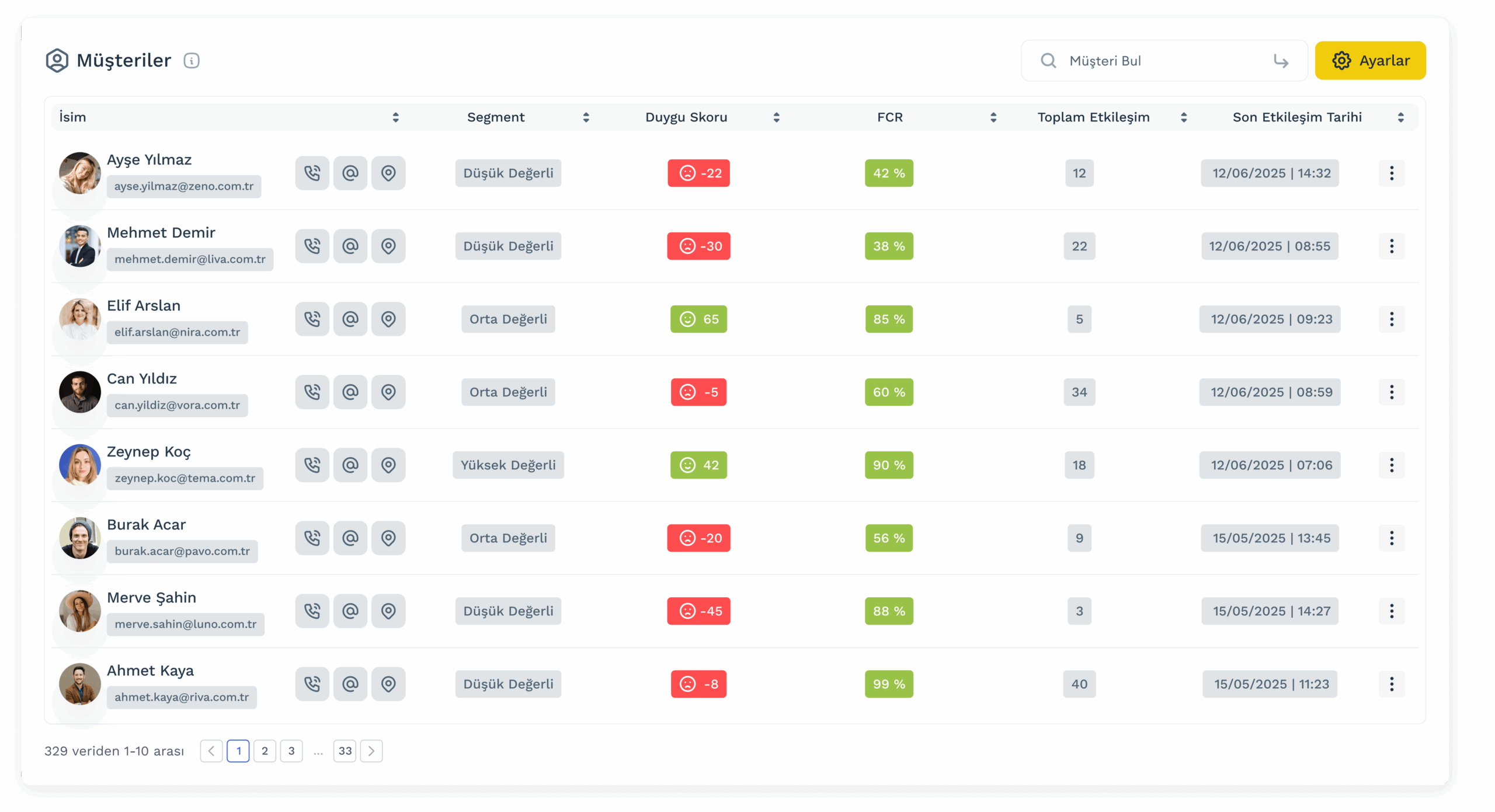Open Ayarlar settings button
The height and width of the screenshot is (812, 1495).
pyautogui.click(x=1370, y=61)
